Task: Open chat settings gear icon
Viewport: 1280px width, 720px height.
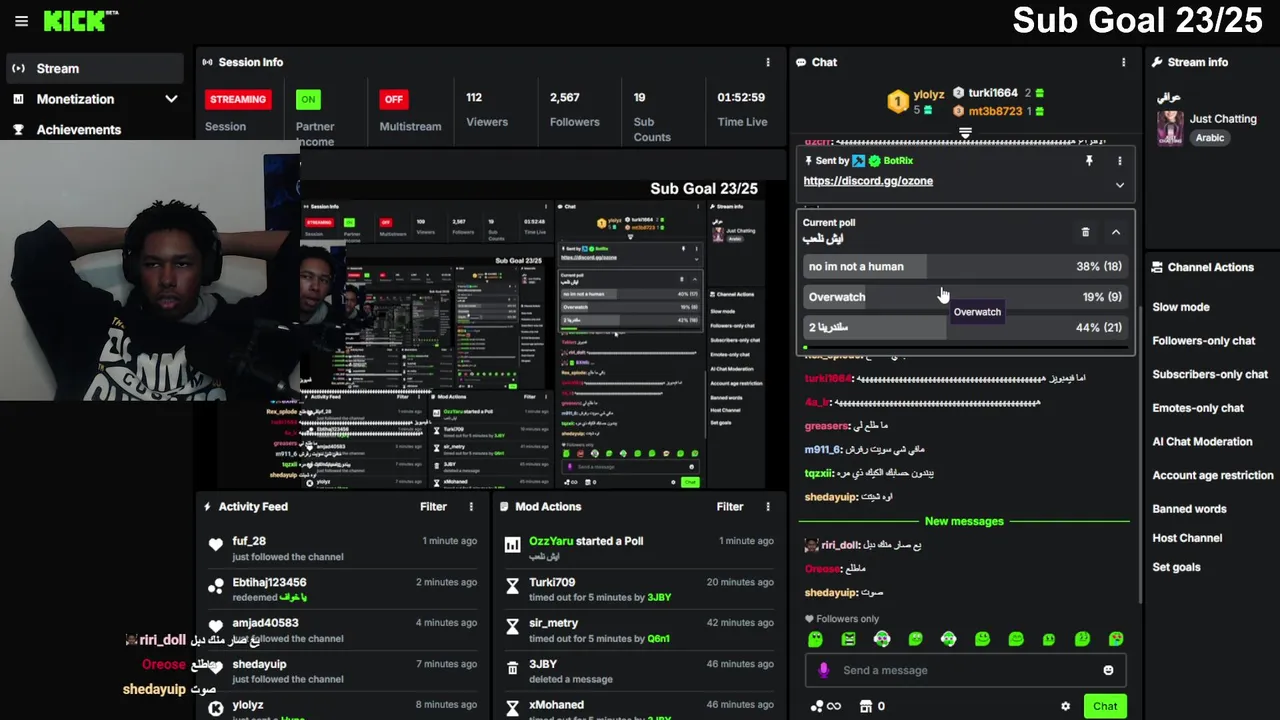Action: pos(1065,706)
